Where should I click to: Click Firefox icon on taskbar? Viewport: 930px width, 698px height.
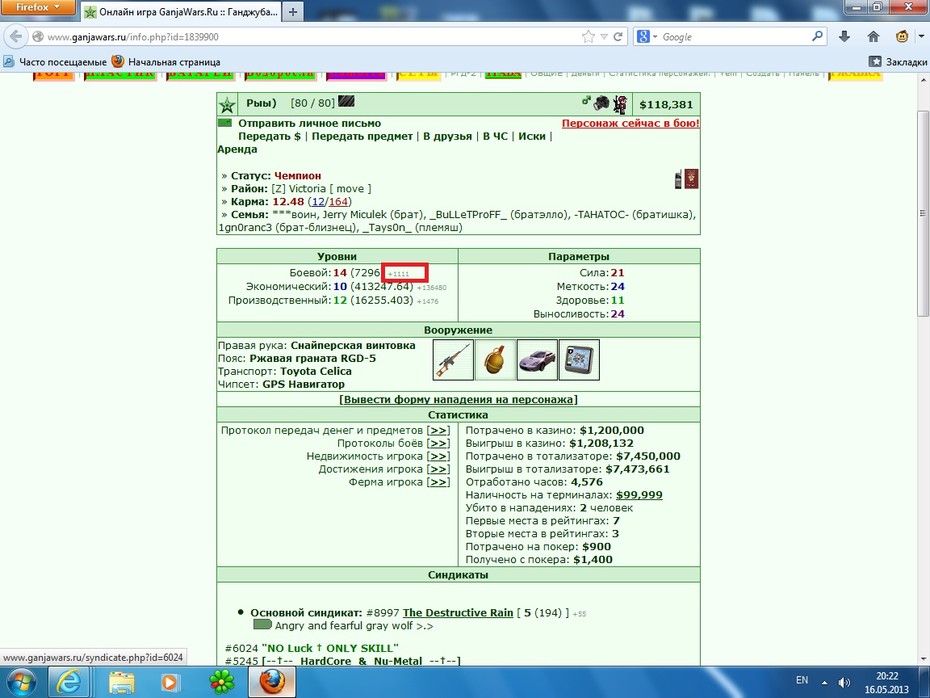click(x=272, y=682)
